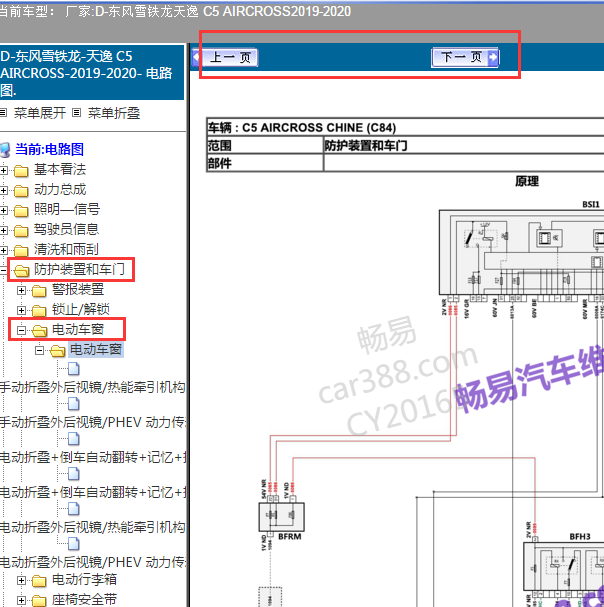Click the 动力总成 folder icon

tap(21, 191)
